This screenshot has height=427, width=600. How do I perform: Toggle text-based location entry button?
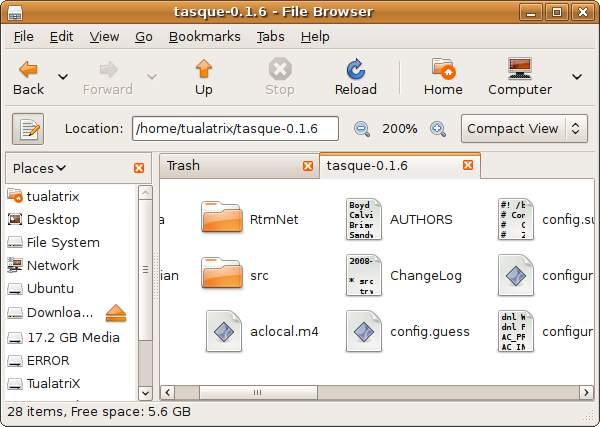point(29,129)
